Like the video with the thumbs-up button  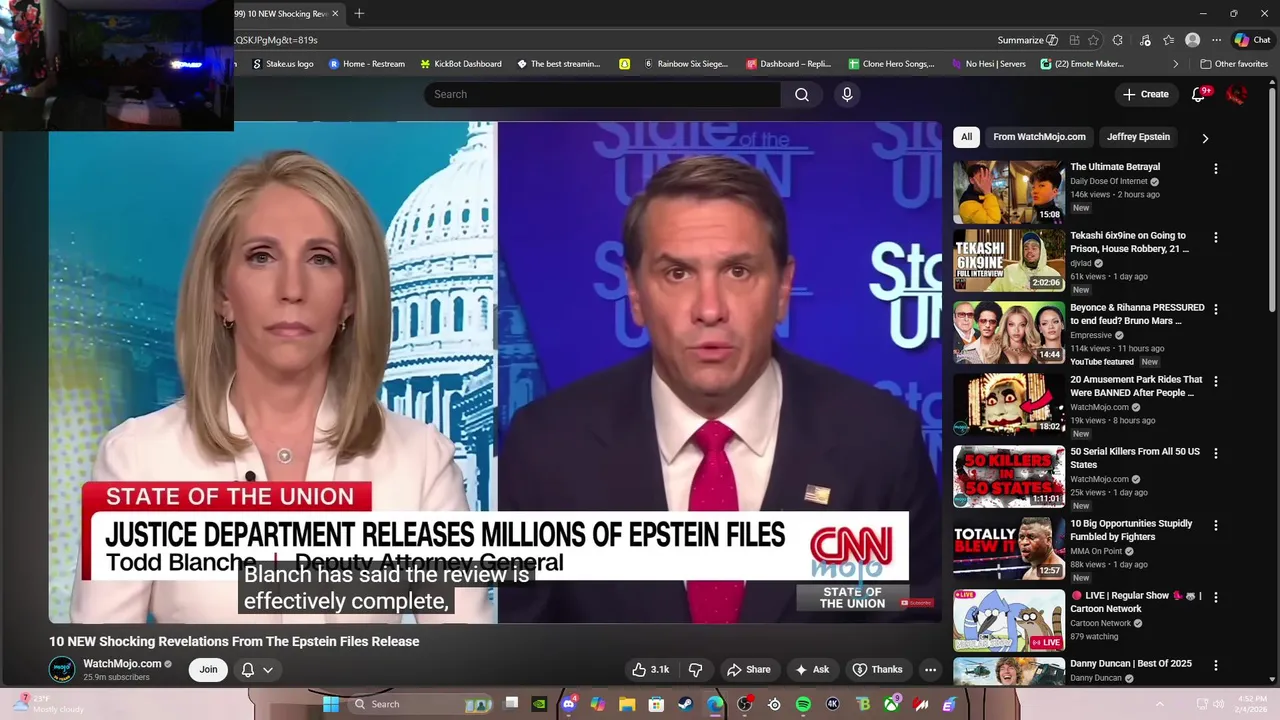click(650, 670)
